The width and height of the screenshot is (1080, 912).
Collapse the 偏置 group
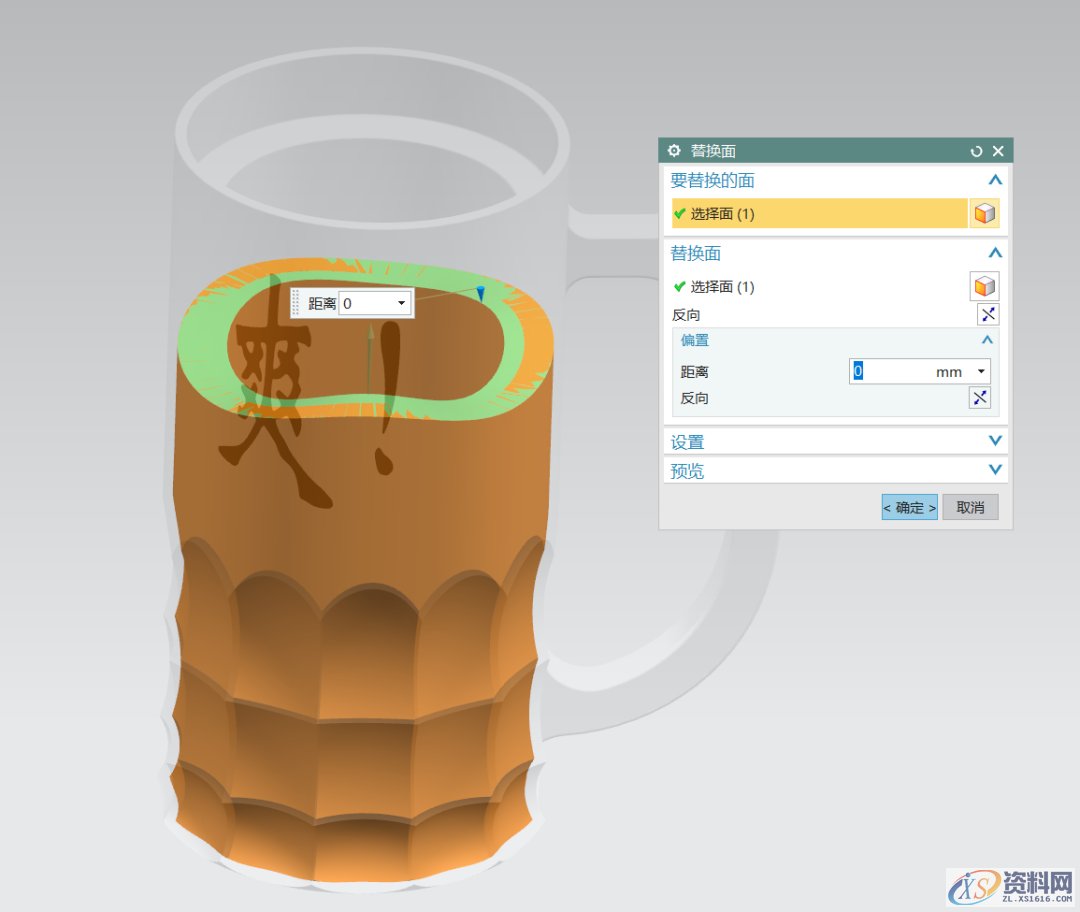pos(987,341)
